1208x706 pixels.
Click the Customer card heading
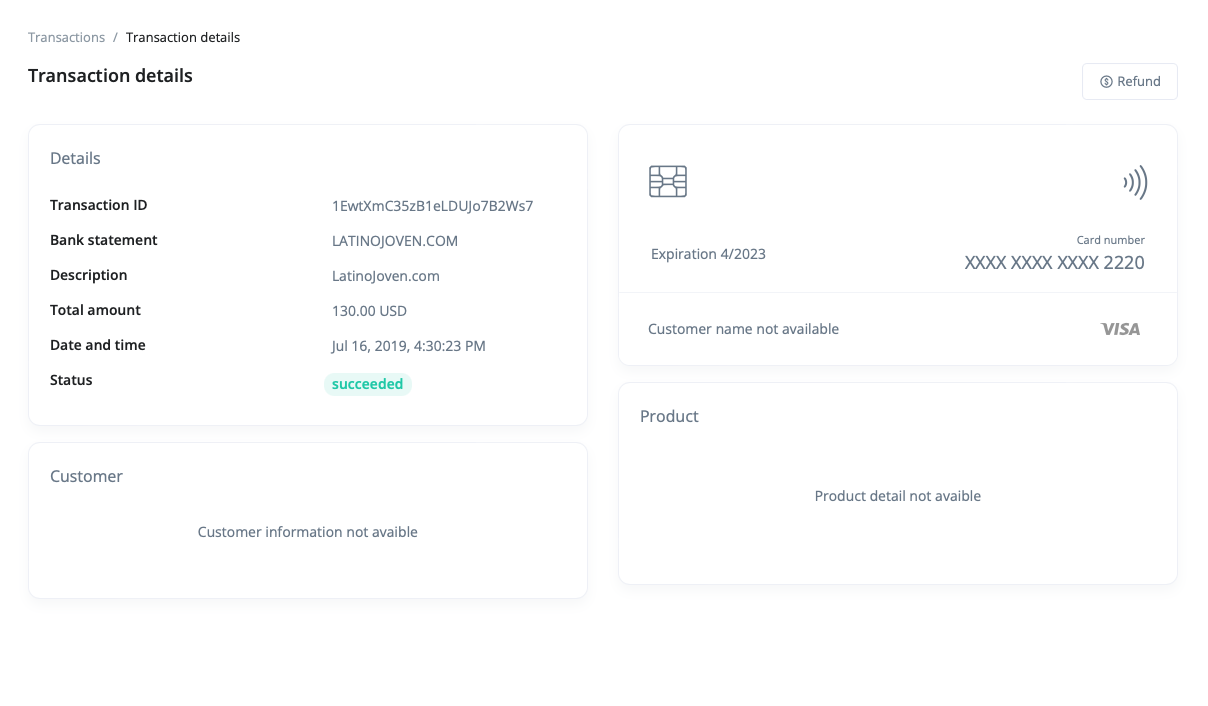[x=86, y=477]
